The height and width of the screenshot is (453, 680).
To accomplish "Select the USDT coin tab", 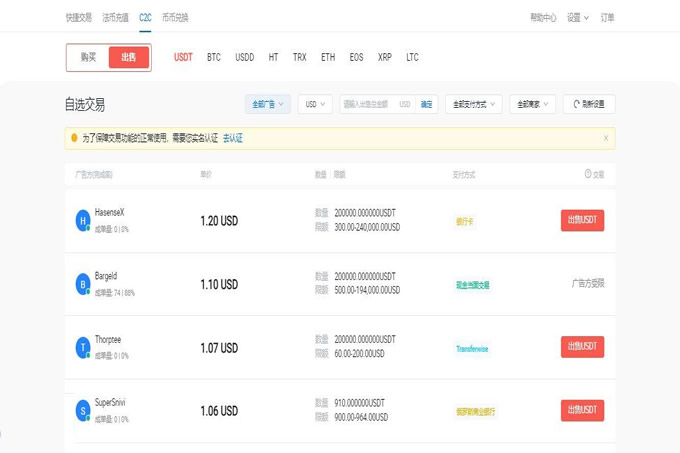I will [183, 57].
